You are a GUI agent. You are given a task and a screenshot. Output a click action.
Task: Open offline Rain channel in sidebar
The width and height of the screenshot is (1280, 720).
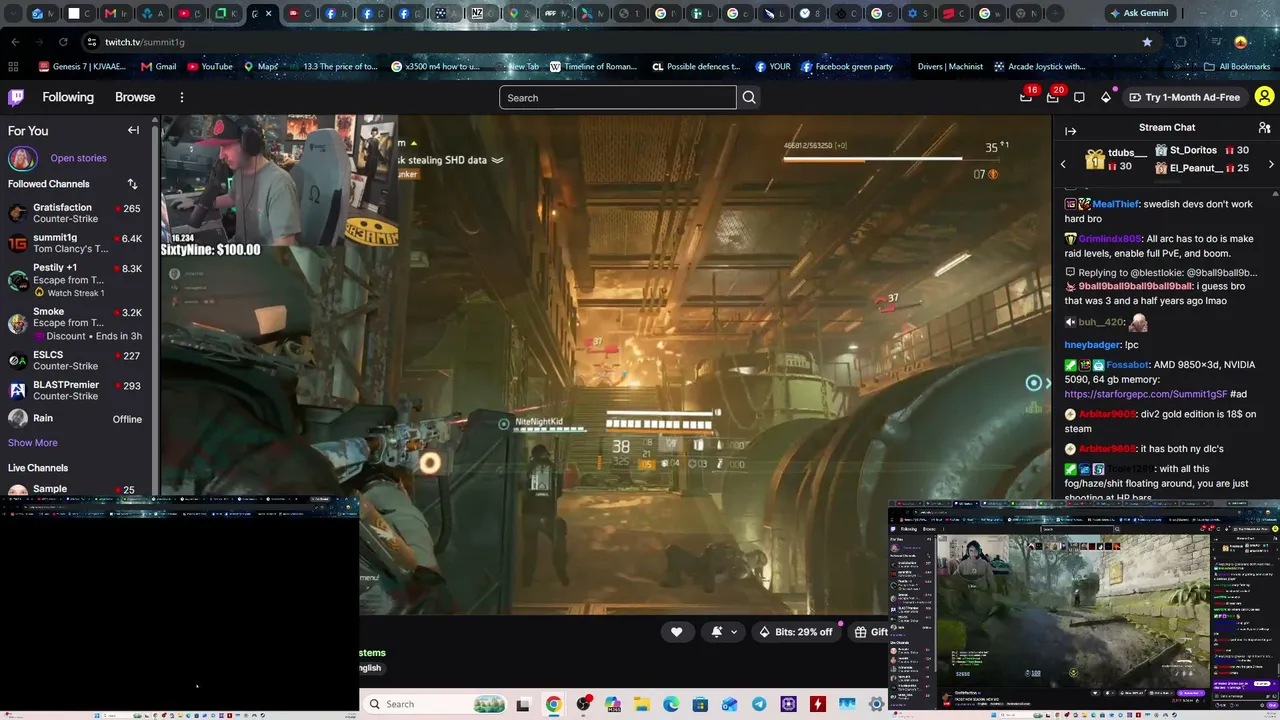click(x=77, y=419)
